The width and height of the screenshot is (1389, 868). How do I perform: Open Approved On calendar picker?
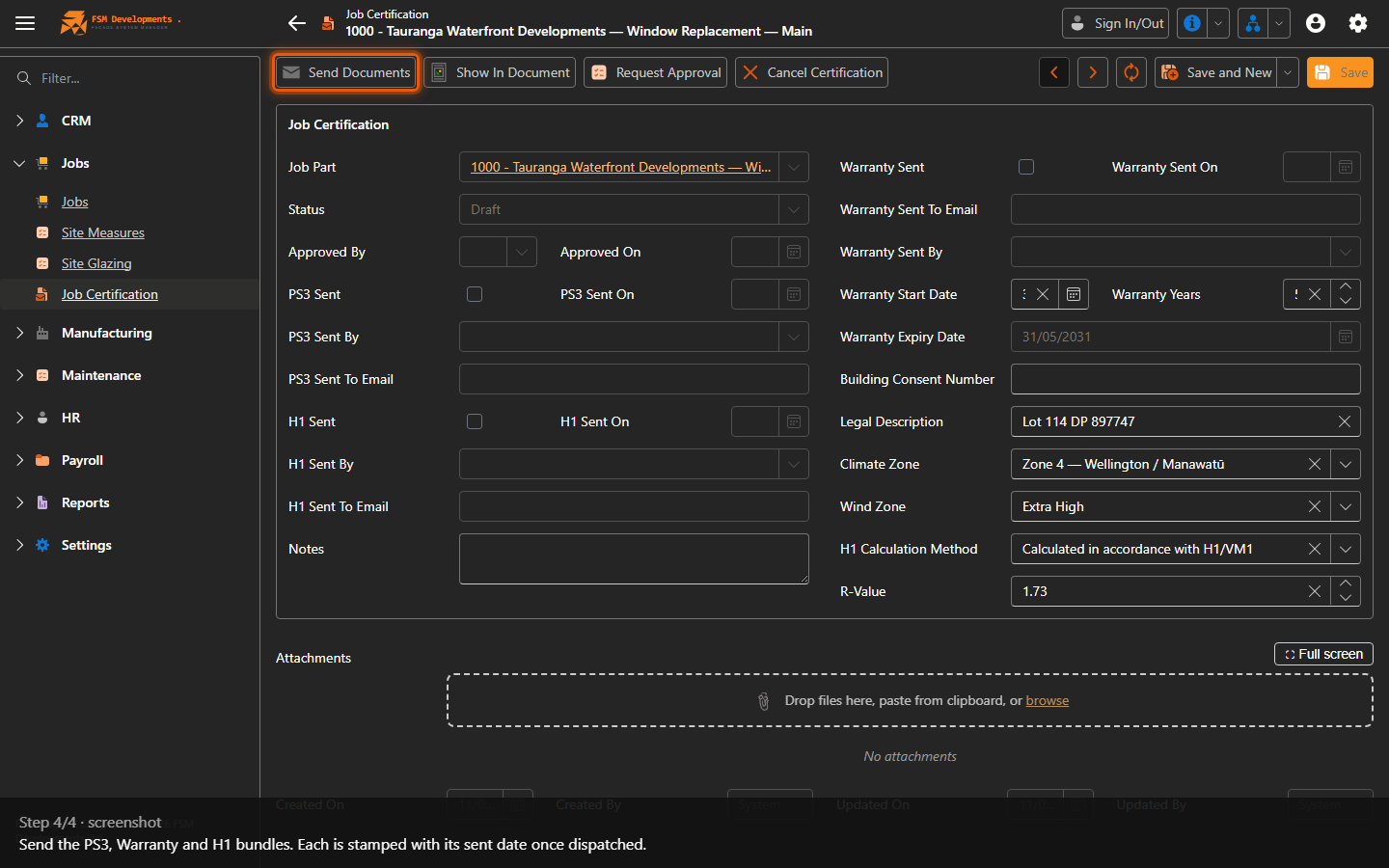pyautogui.click(x=794, y=252)
